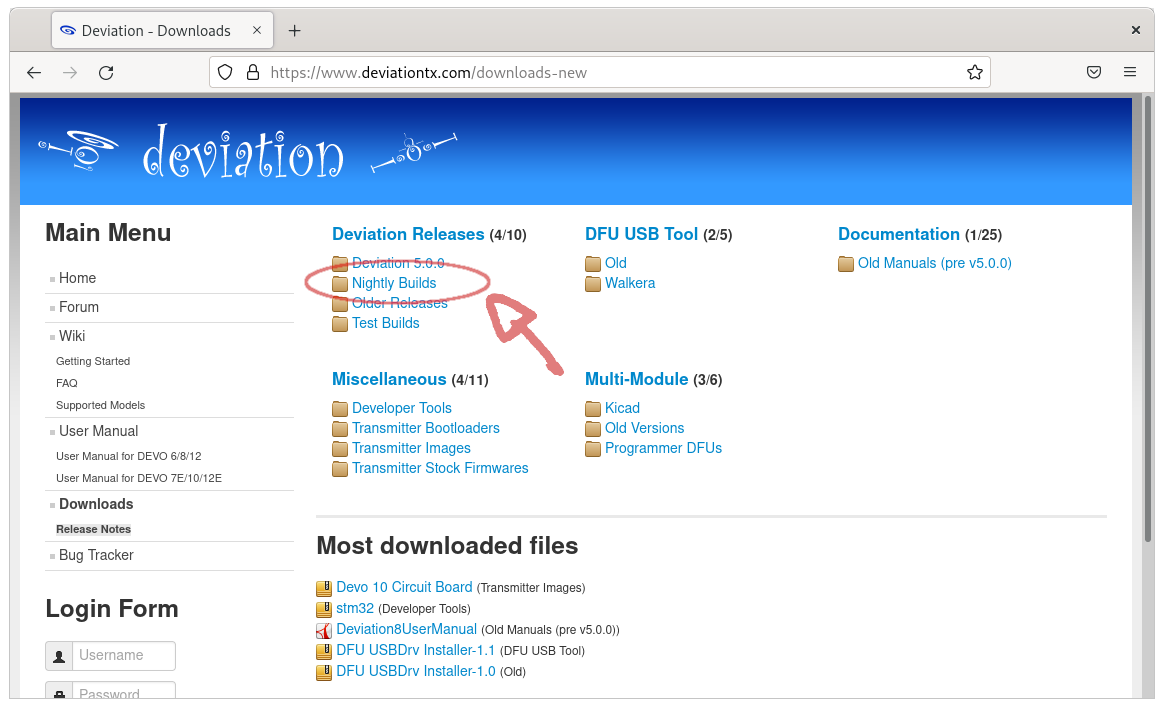
Task: Open the Older Releases link
Action: (399, 304)
